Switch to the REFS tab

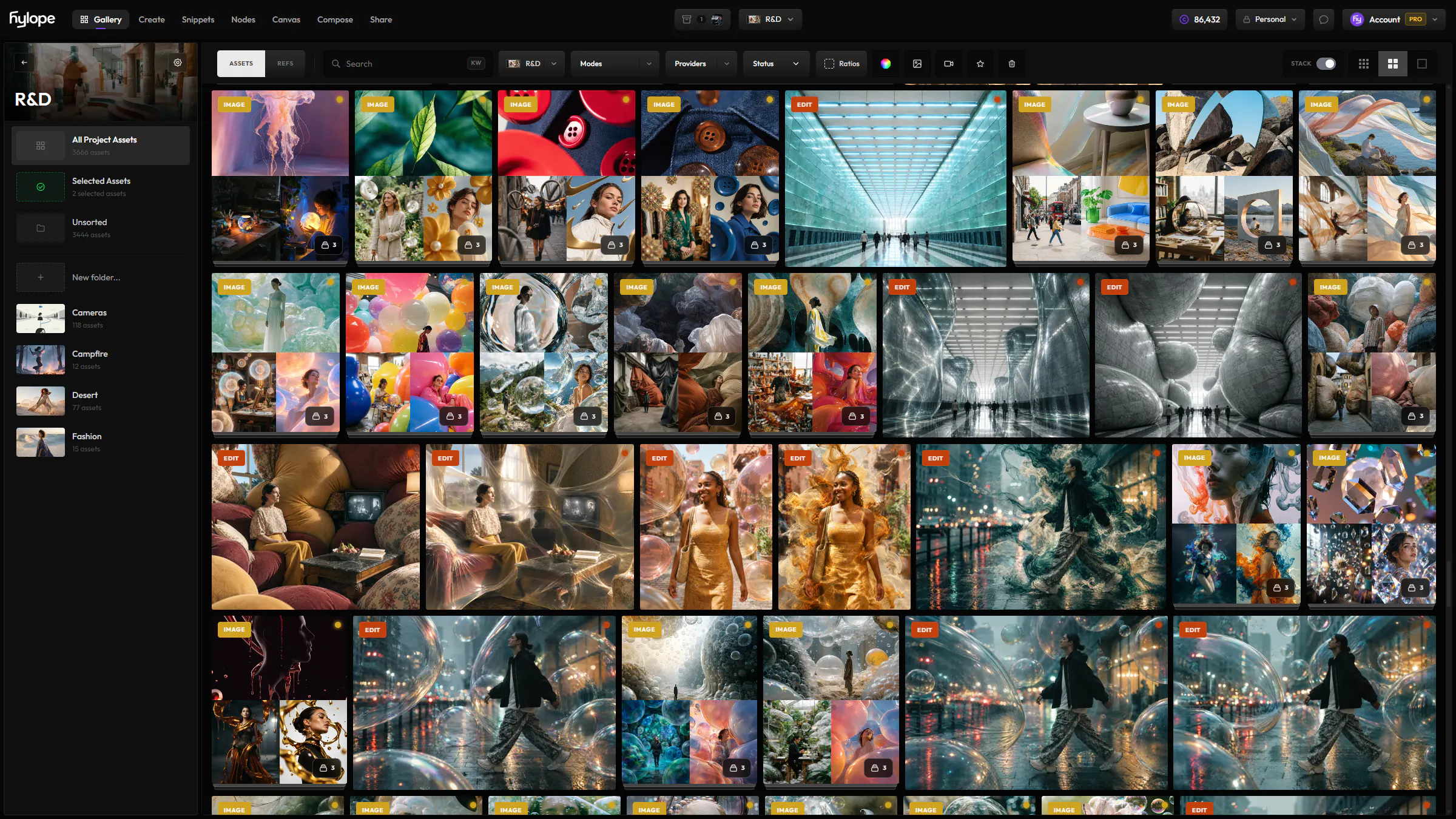click(285, 64)
